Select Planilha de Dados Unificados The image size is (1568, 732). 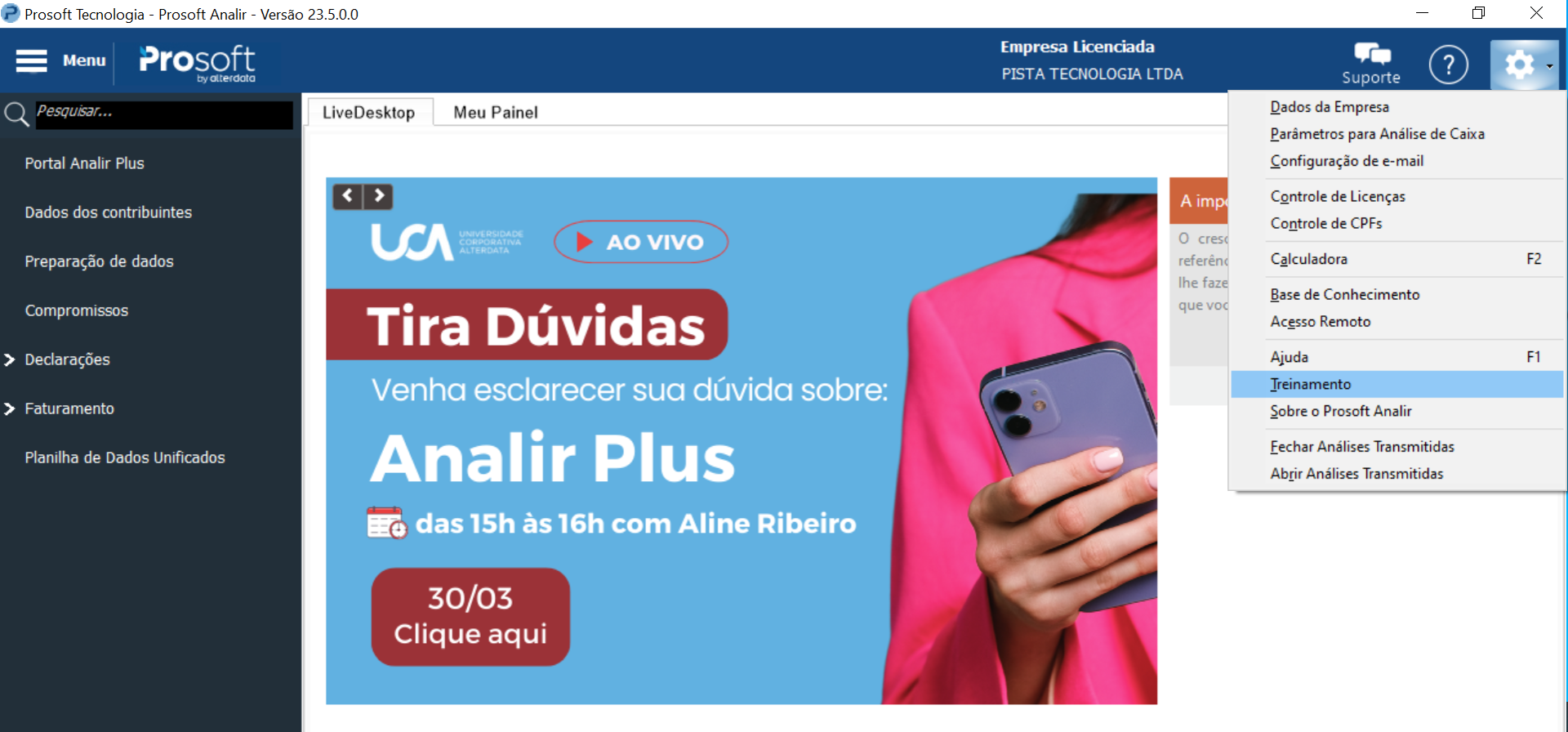[x=125, y=457]
